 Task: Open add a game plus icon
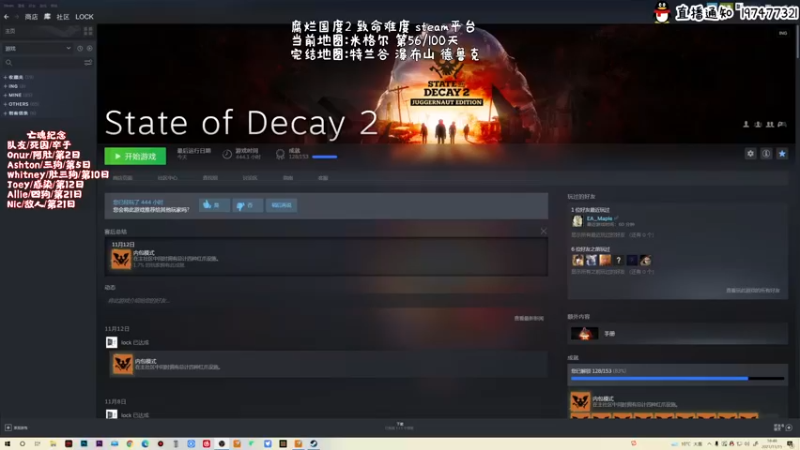pyautogui.click(x=8, y=428)
